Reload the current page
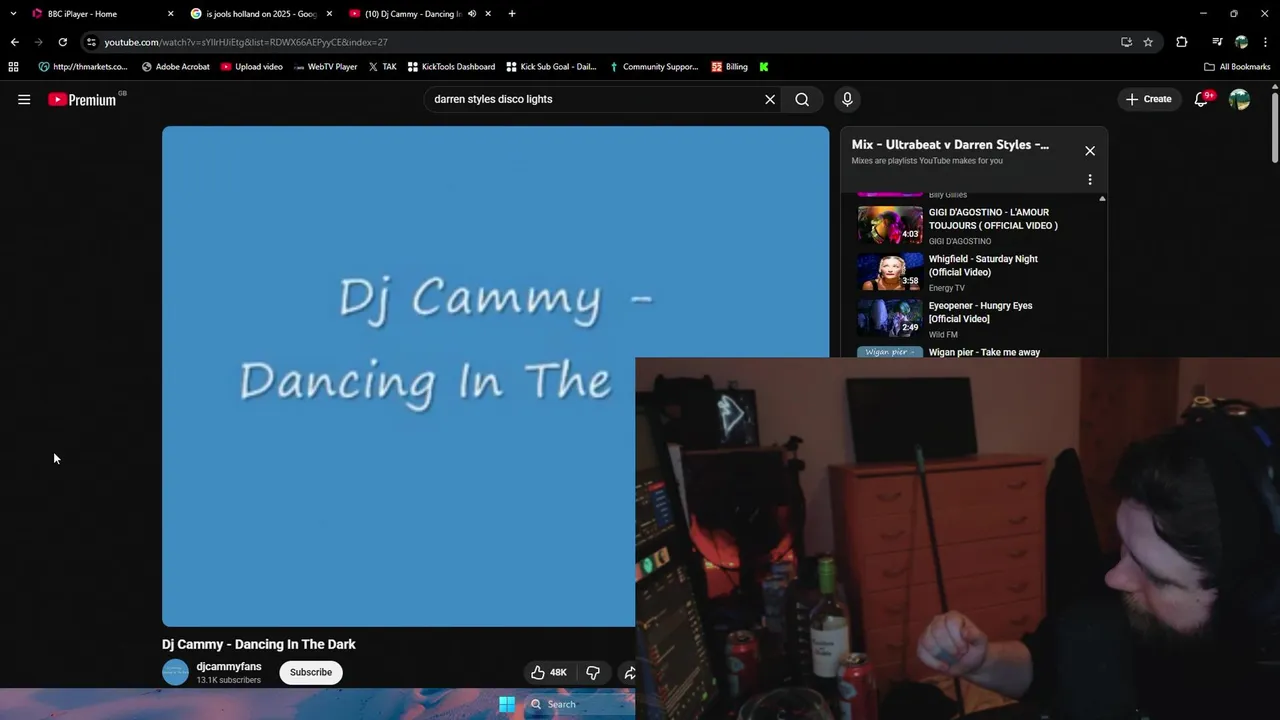The width and height of the screenshot is (1280, 720). coord(62,42)
